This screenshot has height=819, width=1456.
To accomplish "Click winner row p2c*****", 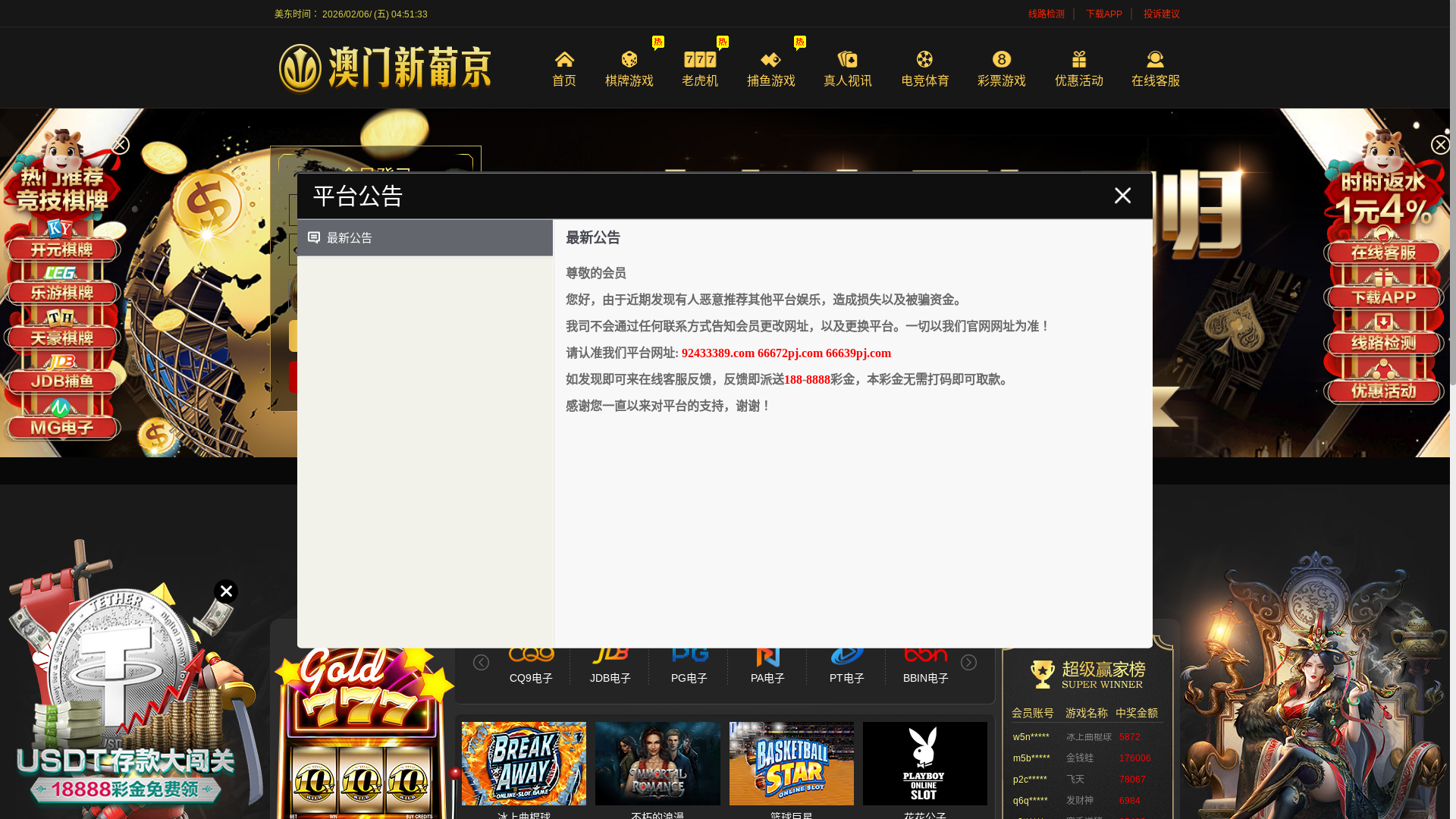I will (1087, 780).
